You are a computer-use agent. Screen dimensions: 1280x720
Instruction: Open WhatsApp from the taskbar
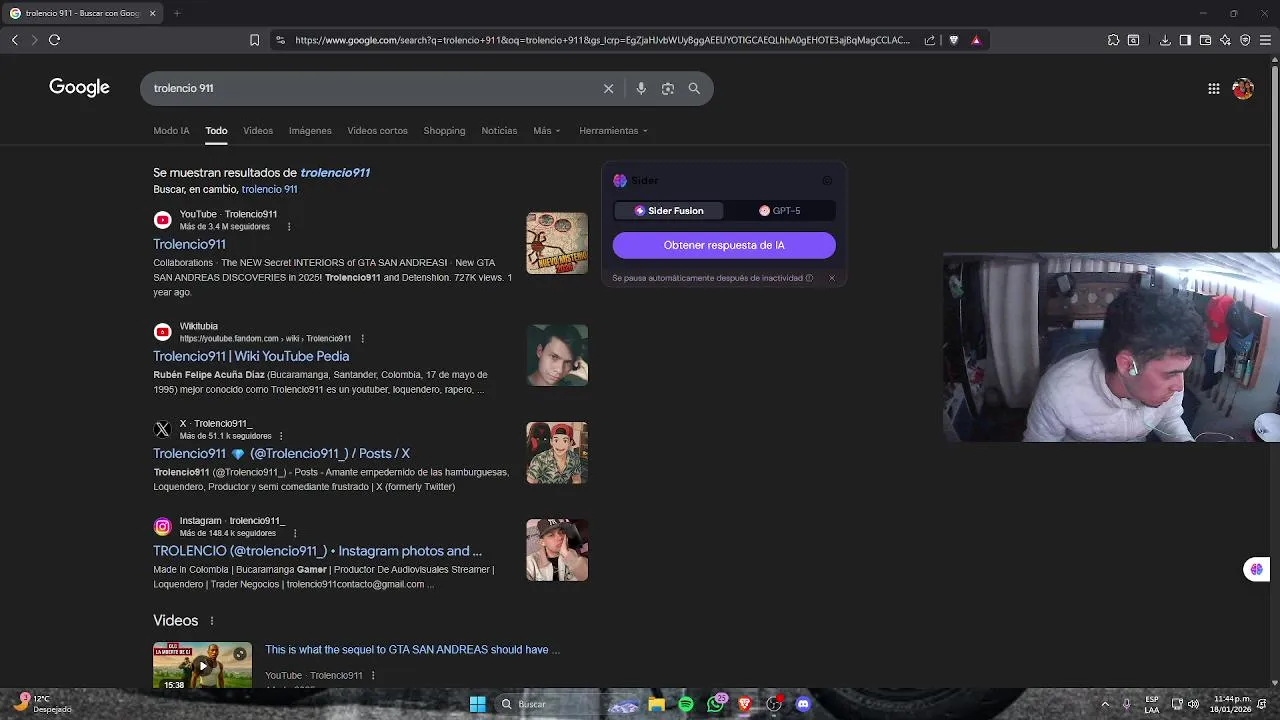[x=715, y=704]
